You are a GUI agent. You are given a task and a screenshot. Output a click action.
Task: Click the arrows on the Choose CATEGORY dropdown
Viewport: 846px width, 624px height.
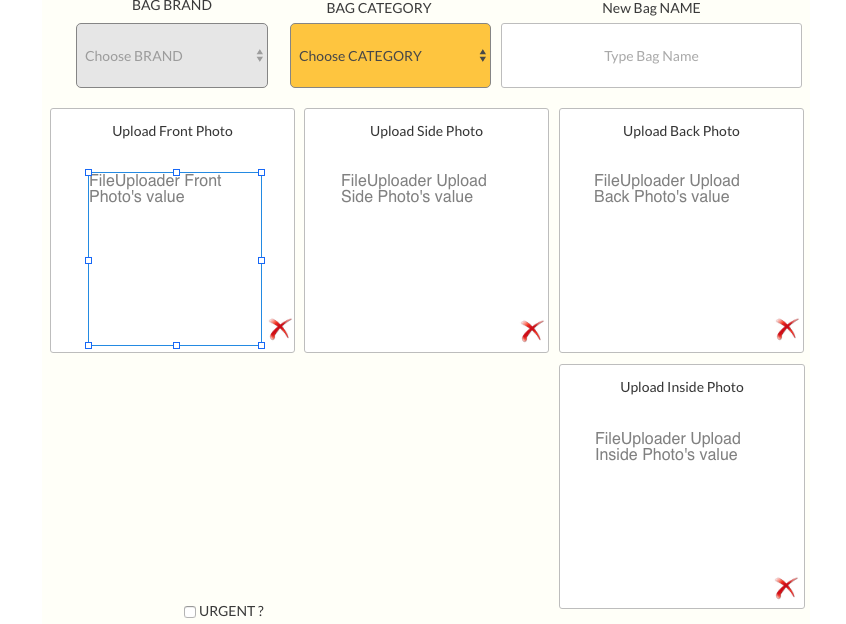pos(482,56)
